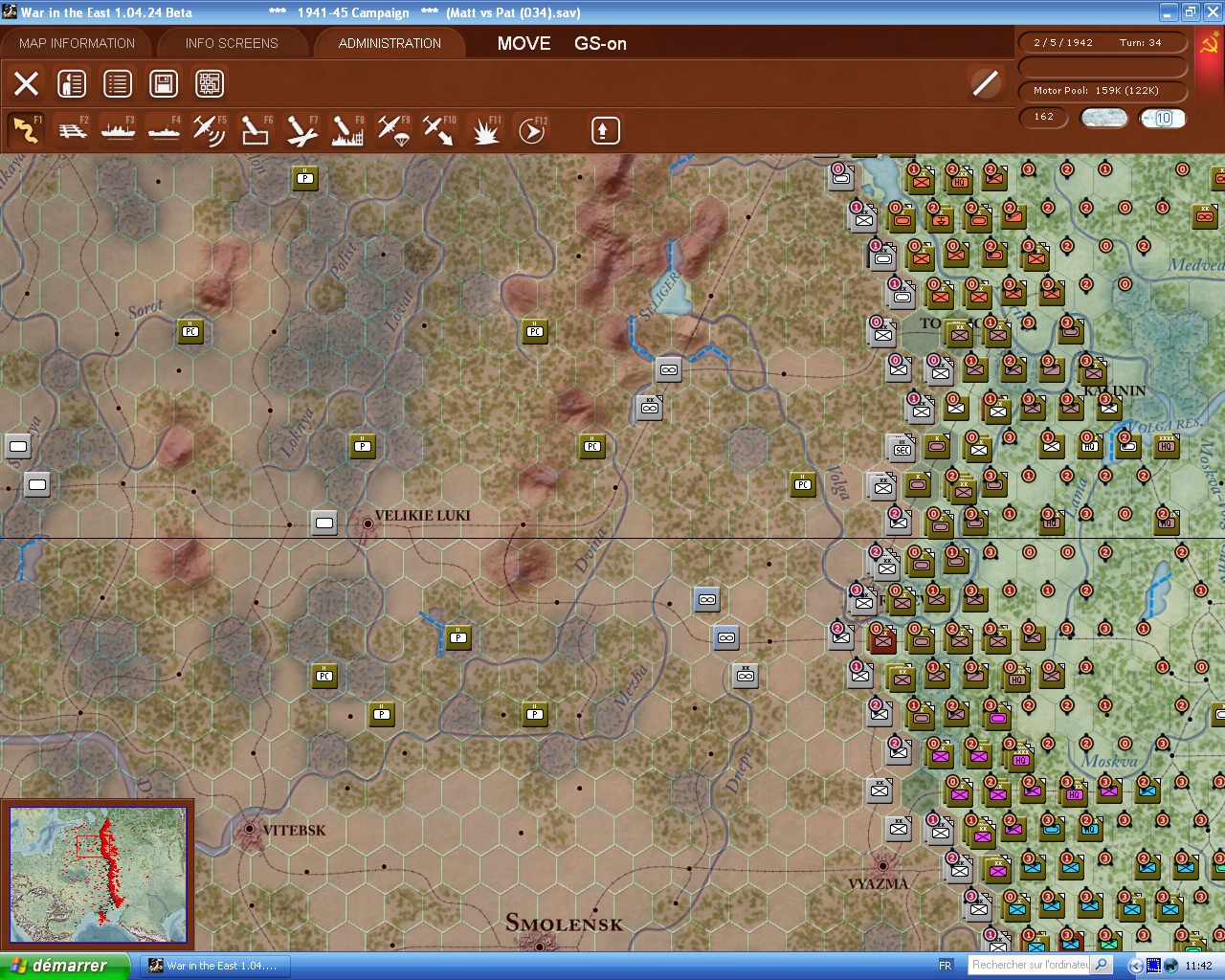Screen dimensions: 1225x980
Task: Open the Commander's Report icon
Action: (x=72, y=83)
